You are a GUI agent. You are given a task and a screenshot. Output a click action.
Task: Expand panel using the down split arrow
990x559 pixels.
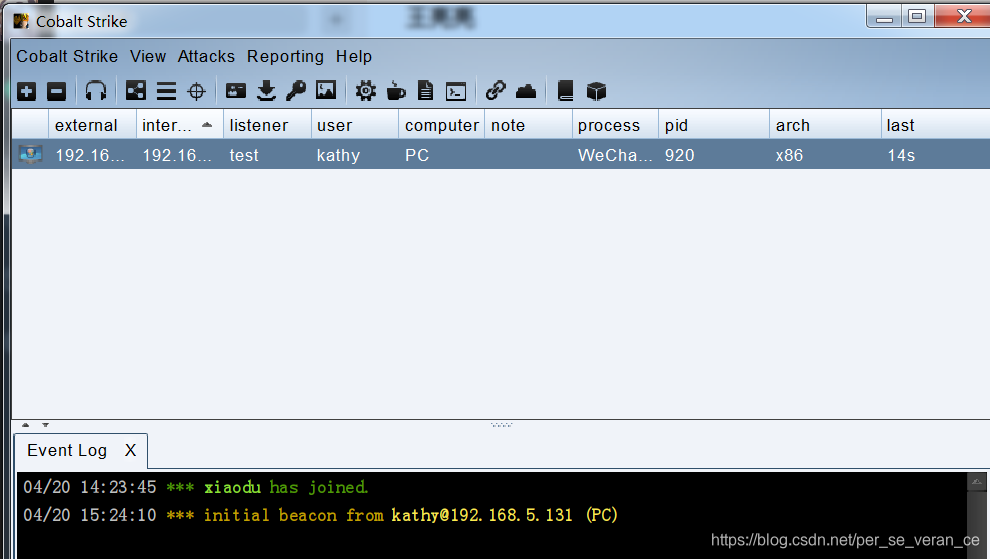[x=45, y=425]
